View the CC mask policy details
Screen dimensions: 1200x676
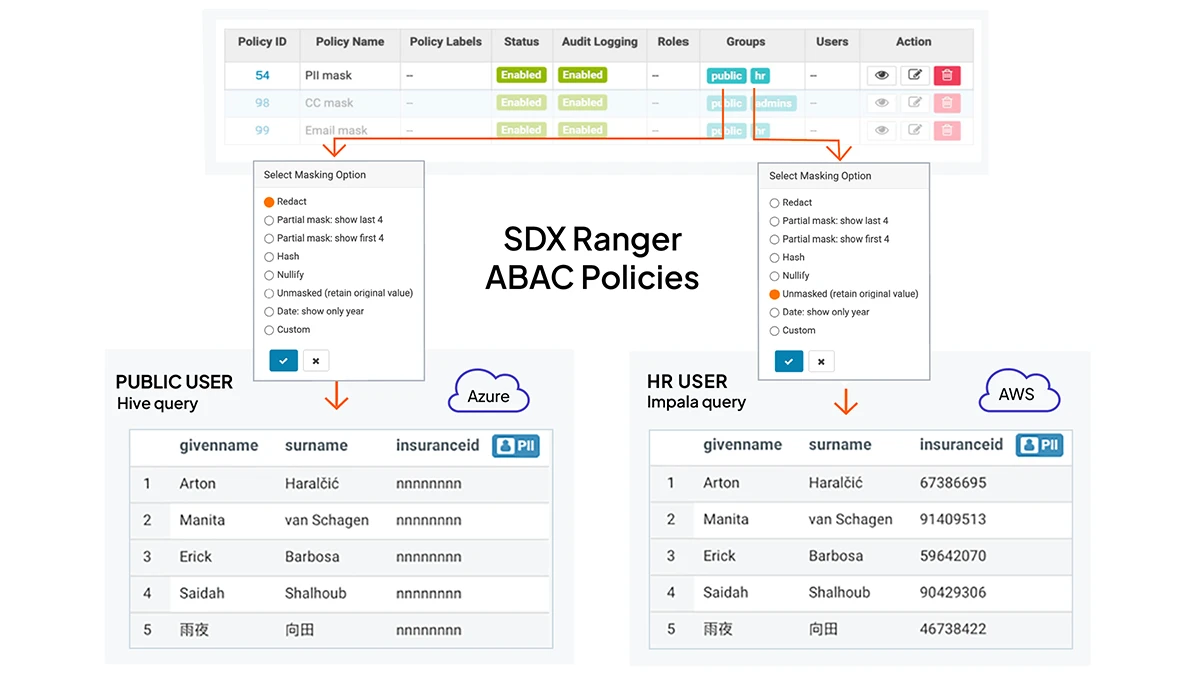pos(881,102)
